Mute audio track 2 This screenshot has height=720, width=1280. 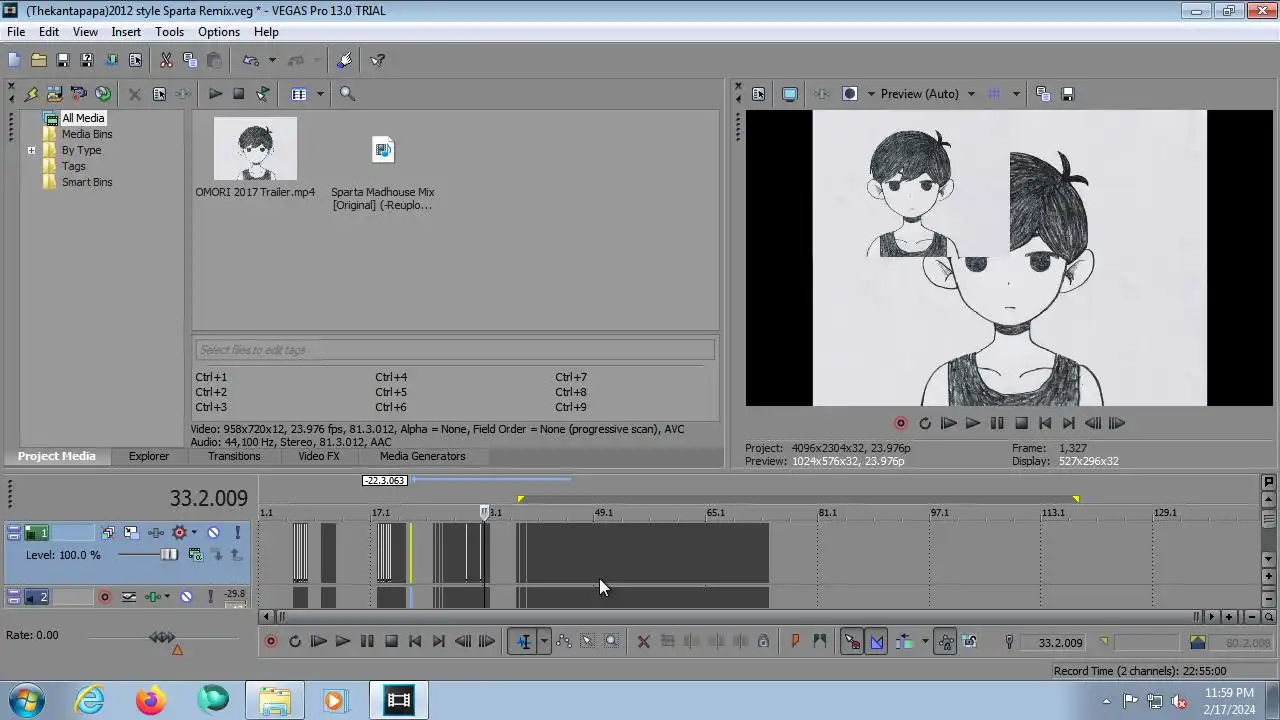186,597
